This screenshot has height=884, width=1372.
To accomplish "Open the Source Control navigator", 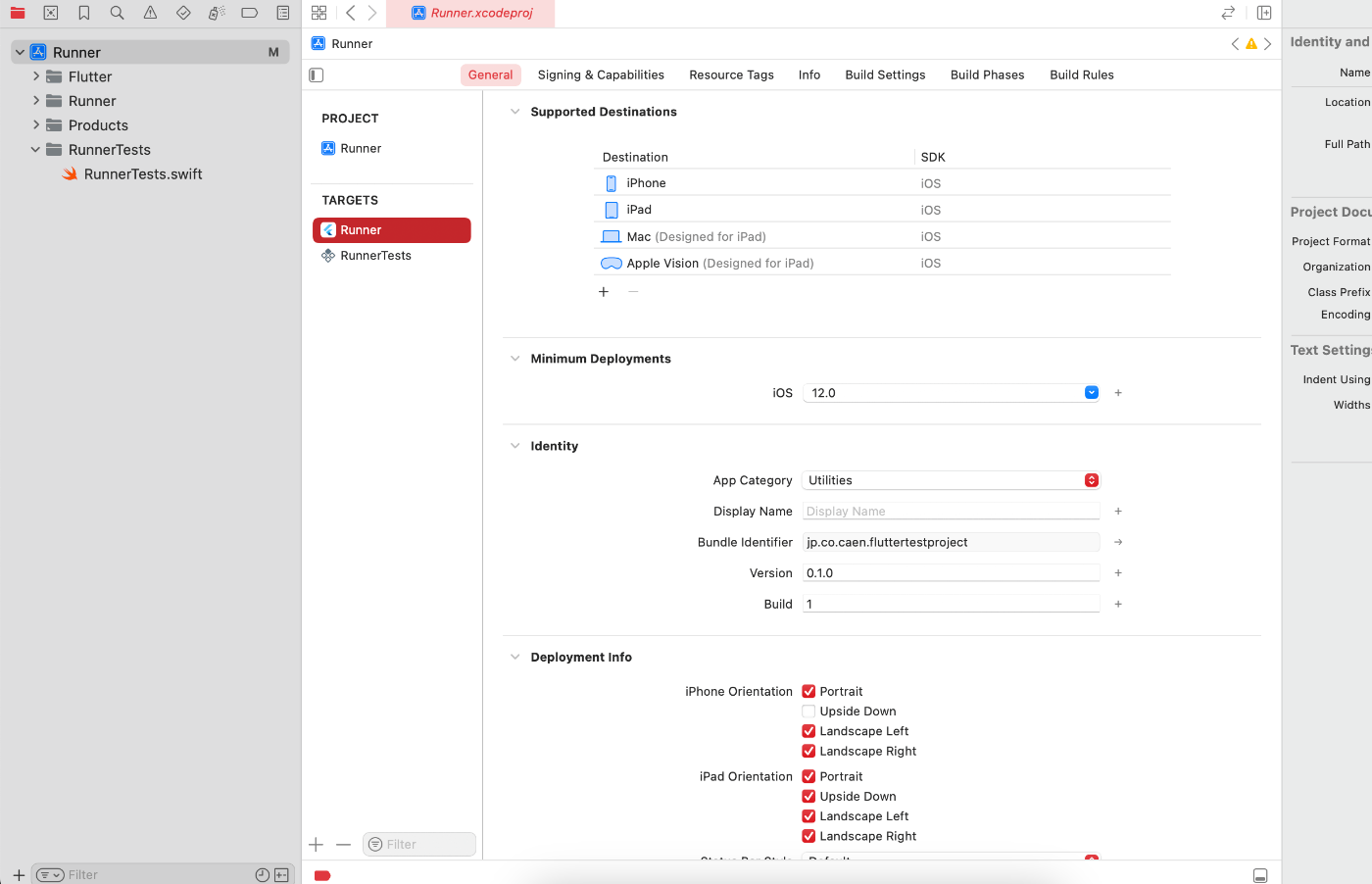I will coord(51,13).
